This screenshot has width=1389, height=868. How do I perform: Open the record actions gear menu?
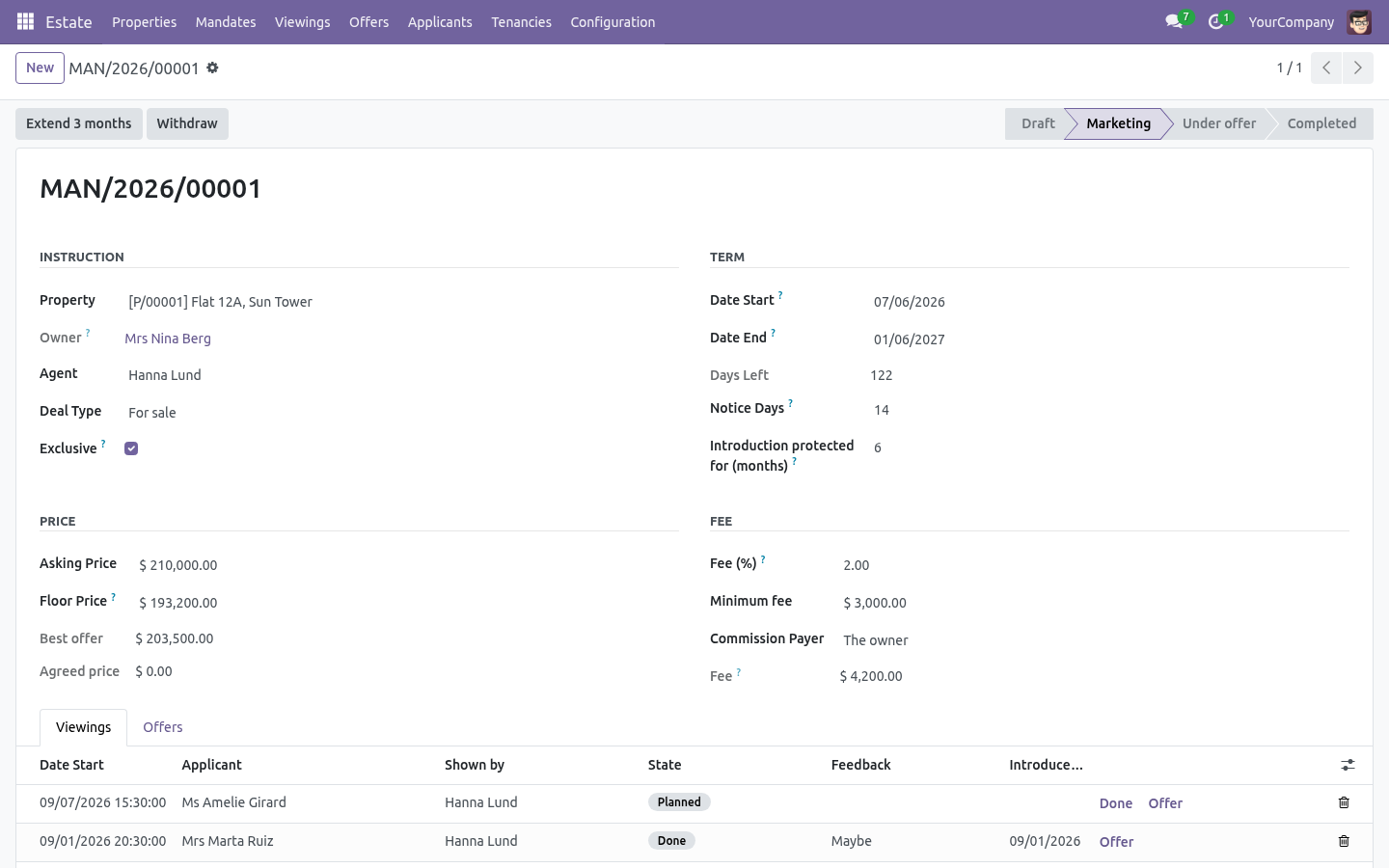click(x=212, y=68)
